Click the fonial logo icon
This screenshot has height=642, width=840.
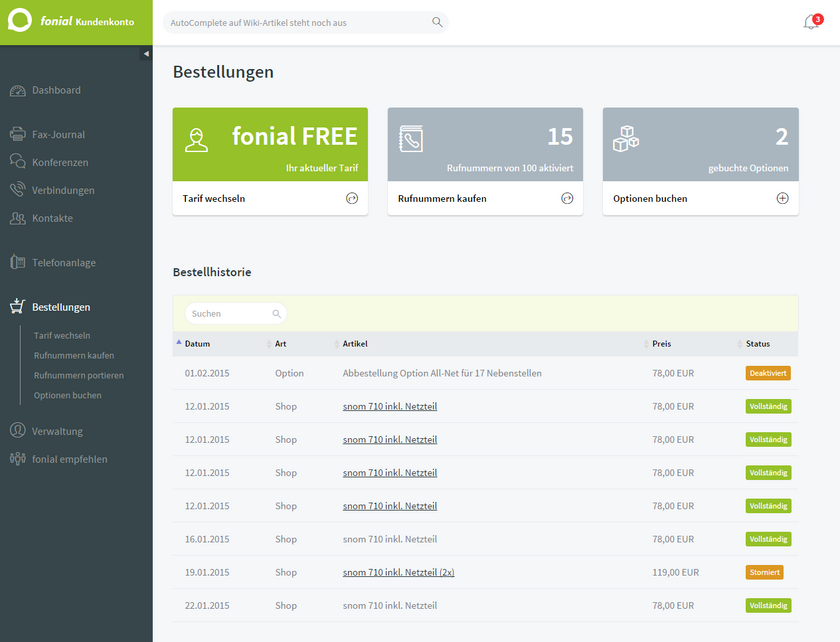coord(20,22)
